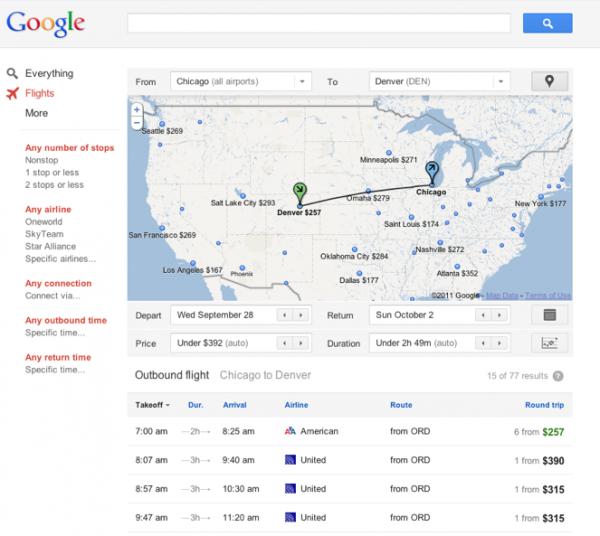Image resolution: width=600 pixels, height=536 pixels.
Task: Open the To airport dropdown arrow
Action: (501, 81)
